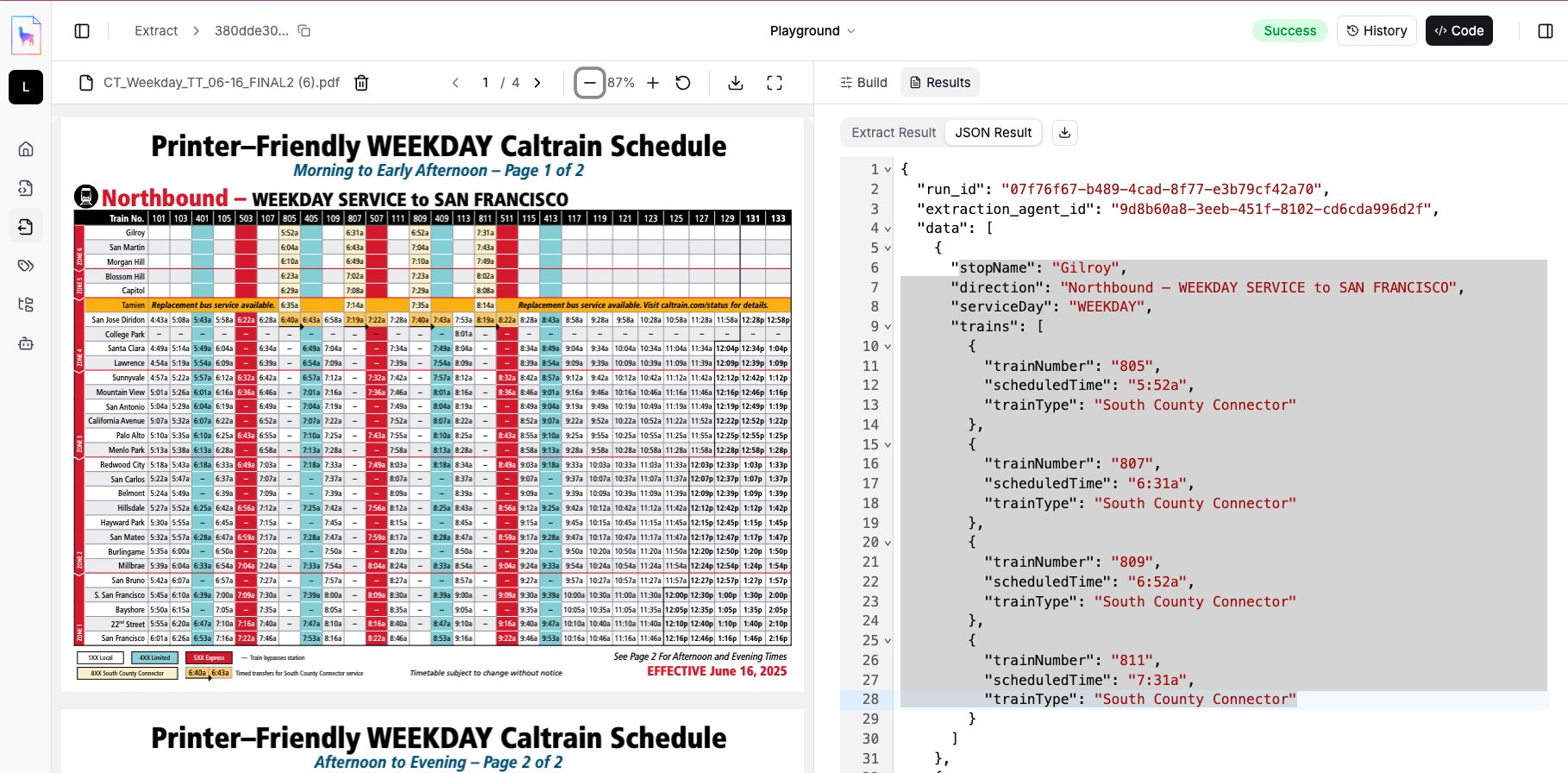The width and height of the screenshot is (1568, 773).
Task: Click the page number field
Action: click(x=486, y=83)
